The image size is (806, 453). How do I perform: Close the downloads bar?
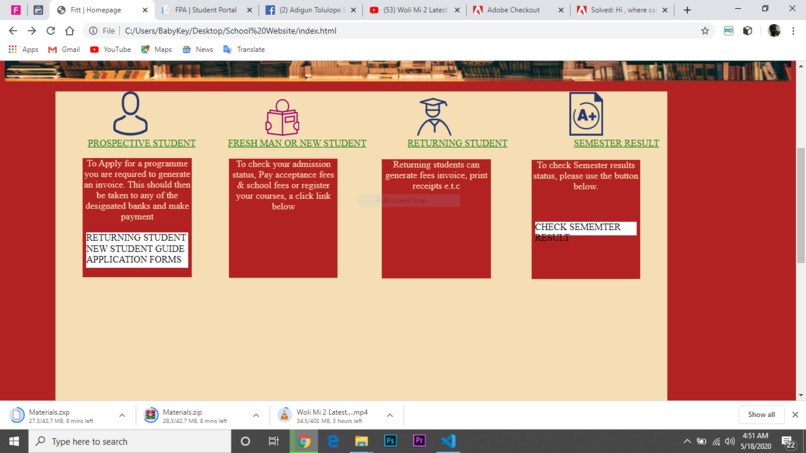point(795,414)
